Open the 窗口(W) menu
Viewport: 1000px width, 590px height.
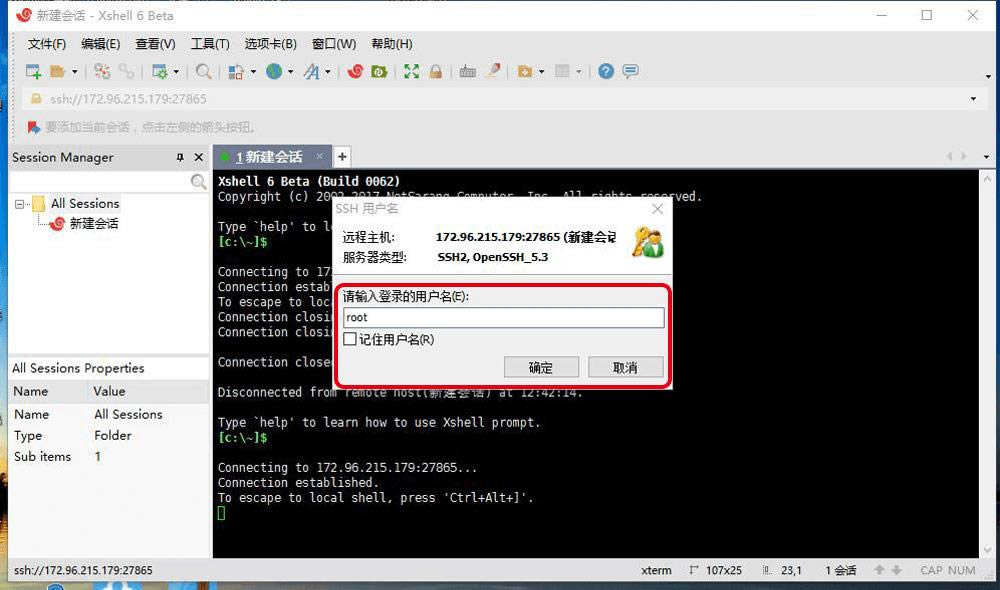click(x=334, y=44)
